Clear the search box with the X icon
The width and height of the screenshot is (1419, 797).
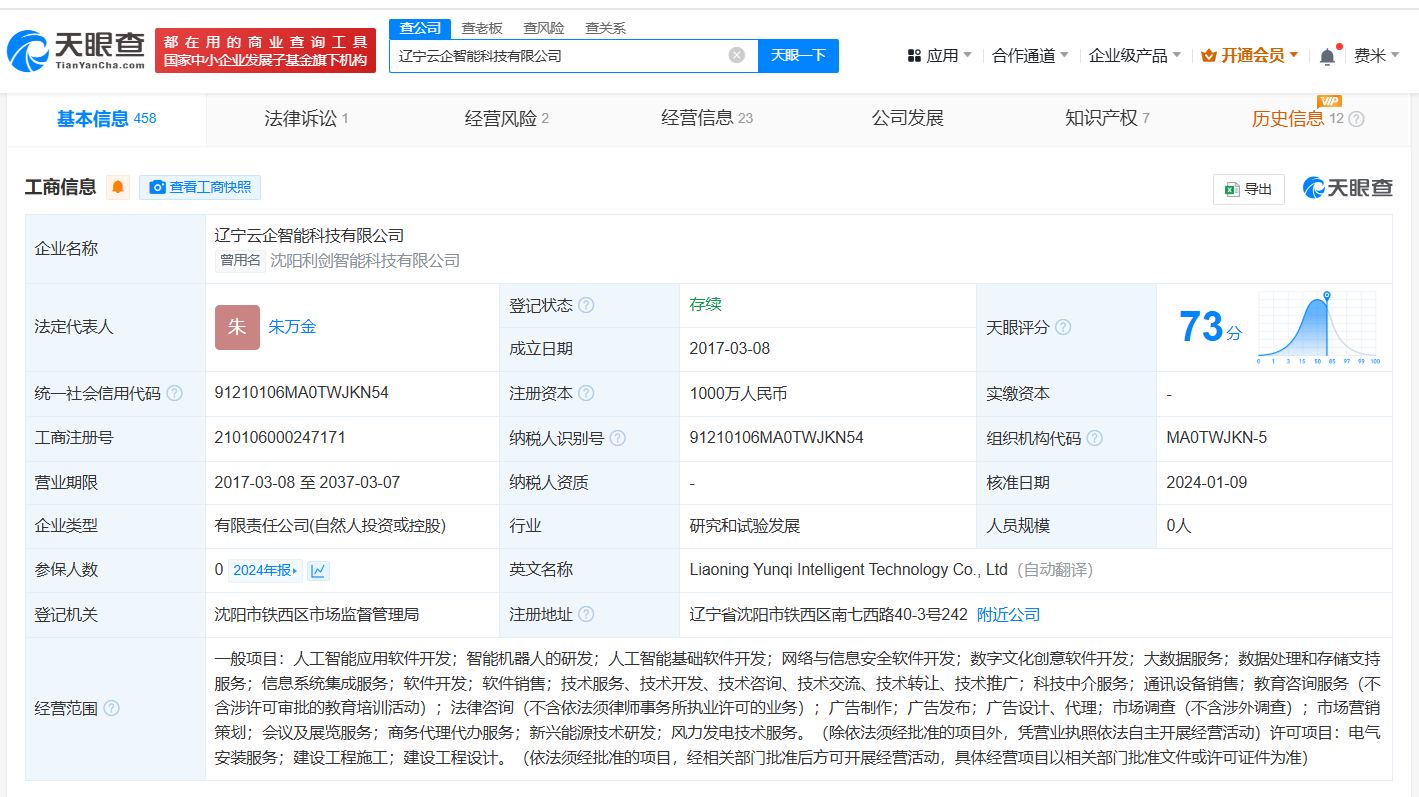click(737, 55)
